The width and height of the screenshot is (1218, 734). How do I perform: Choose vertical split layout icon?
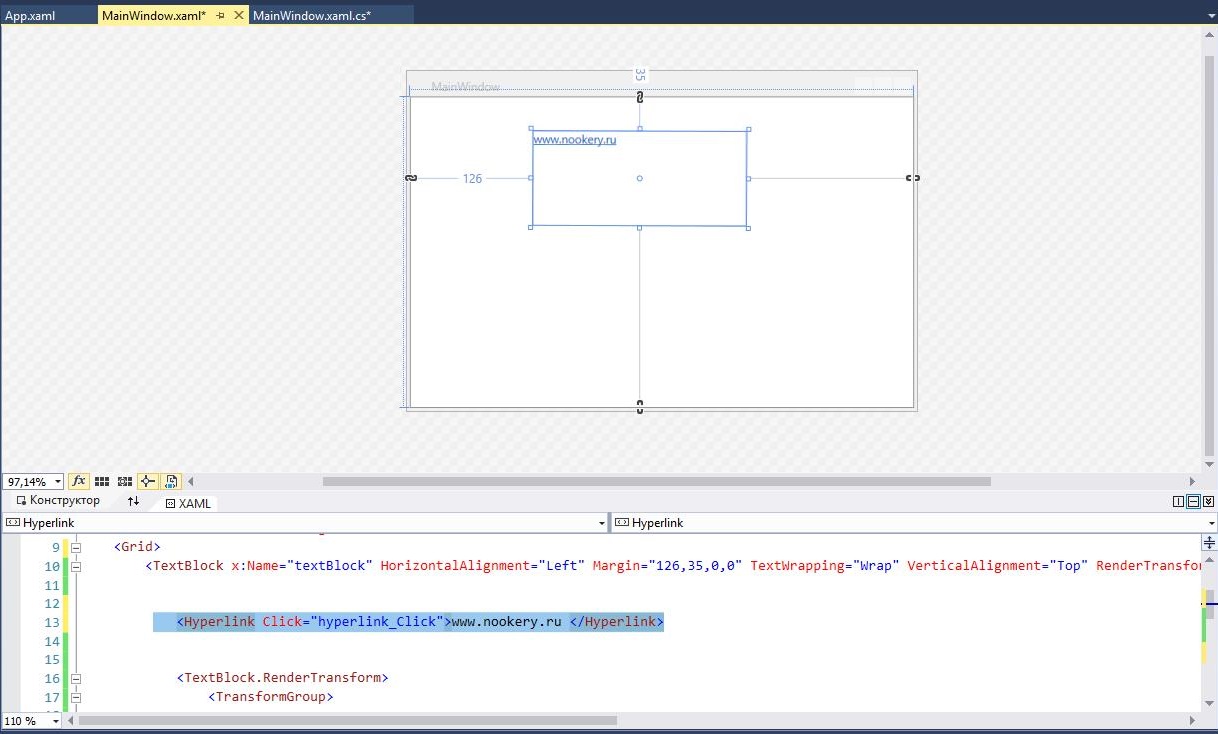tap(1179, 501)
